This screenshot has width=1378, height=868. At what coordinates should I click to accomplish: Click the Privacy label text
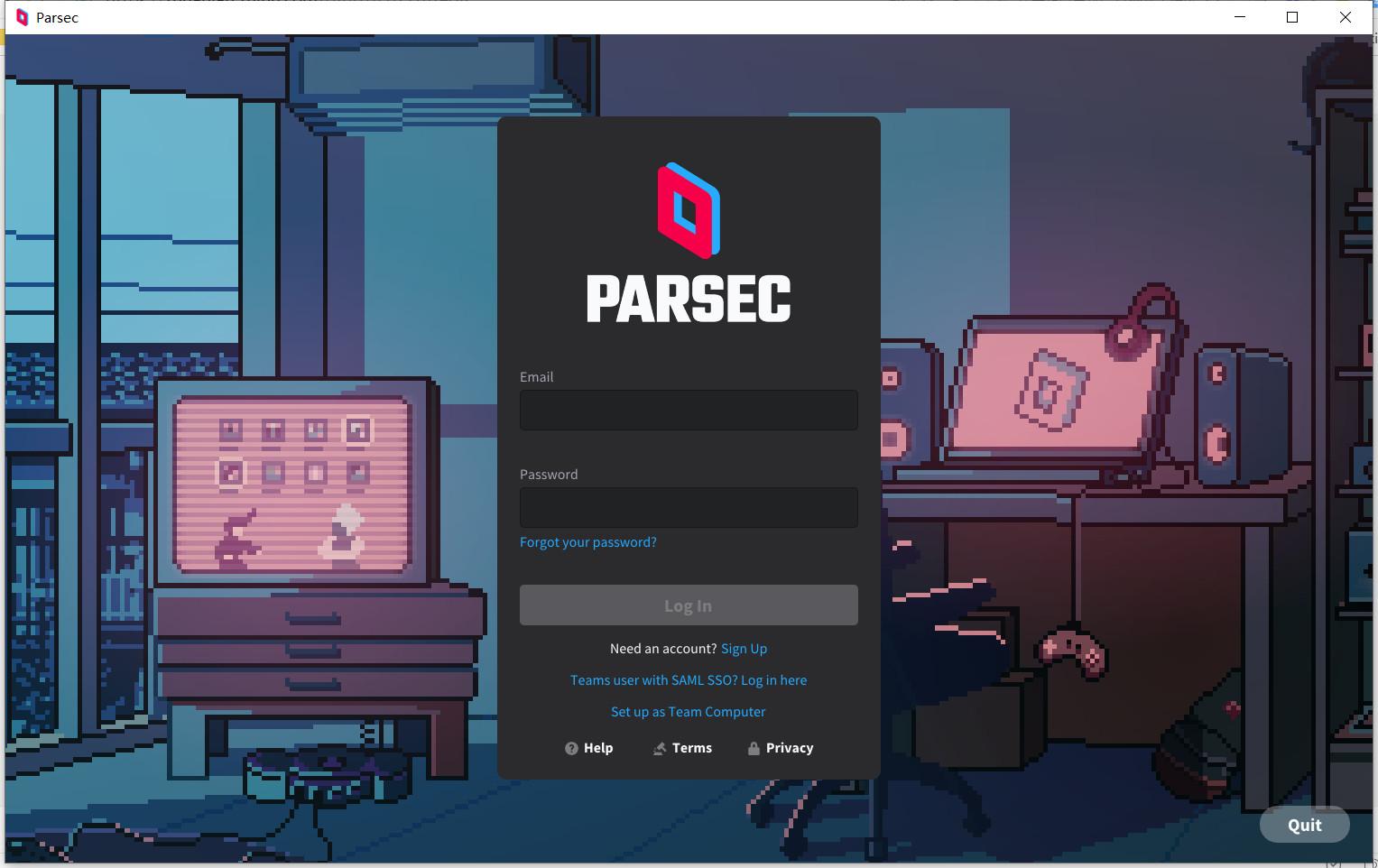(x=789, y=747)
